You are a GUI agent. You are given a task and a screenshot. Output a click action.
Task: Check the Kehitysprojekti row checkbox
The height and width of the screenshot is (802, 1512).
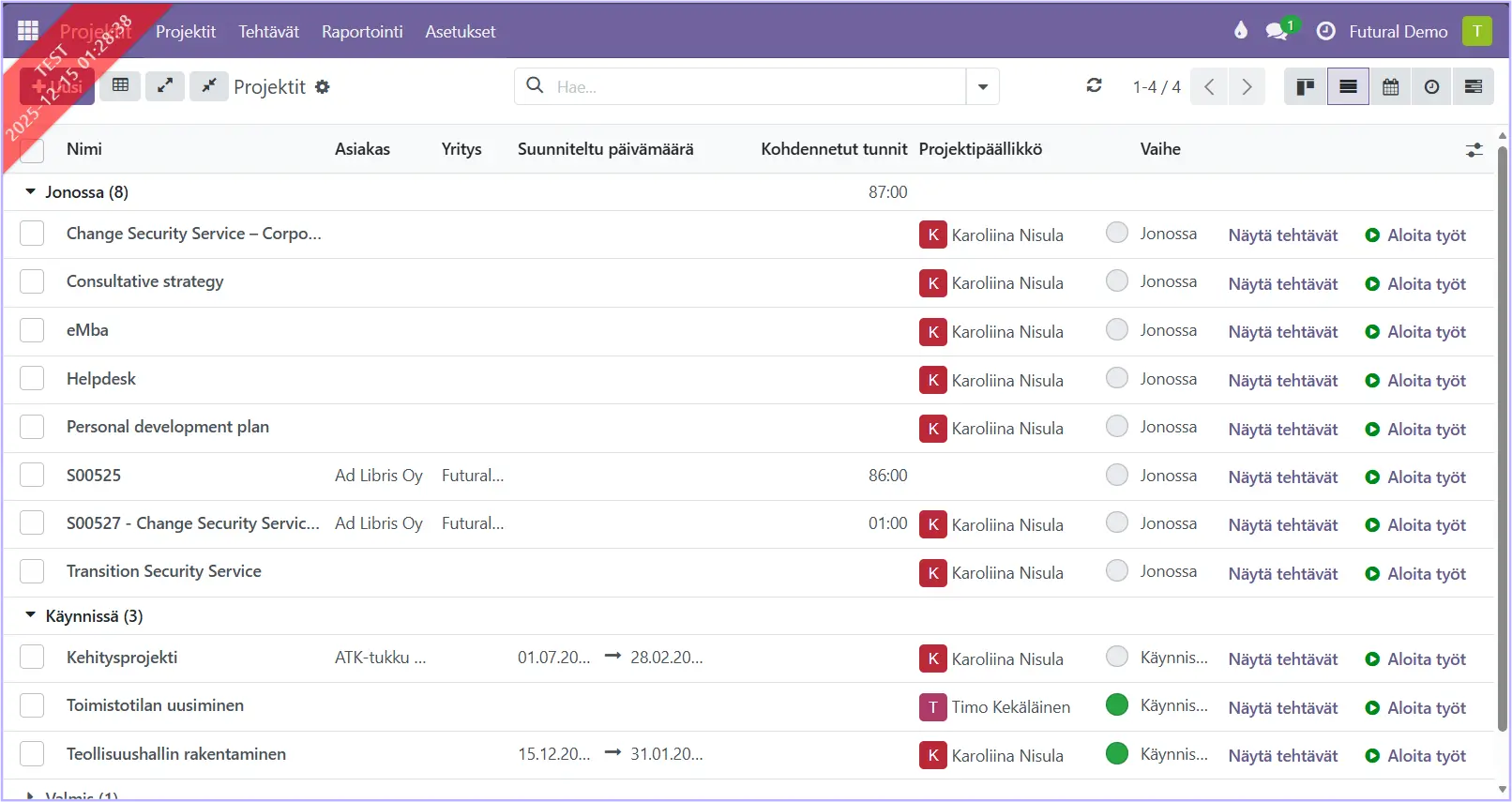point(32,658)
